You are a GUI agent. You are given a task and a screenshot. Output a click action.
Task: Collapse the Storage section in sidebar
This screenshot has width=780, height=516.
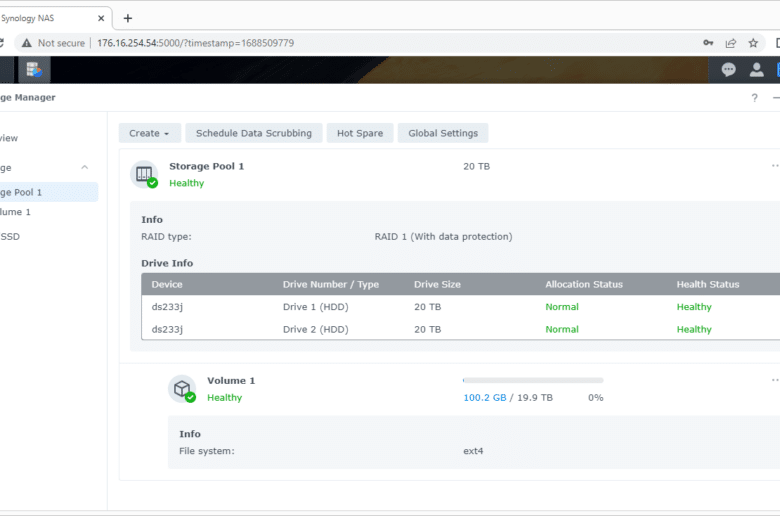tap(85, 168)
